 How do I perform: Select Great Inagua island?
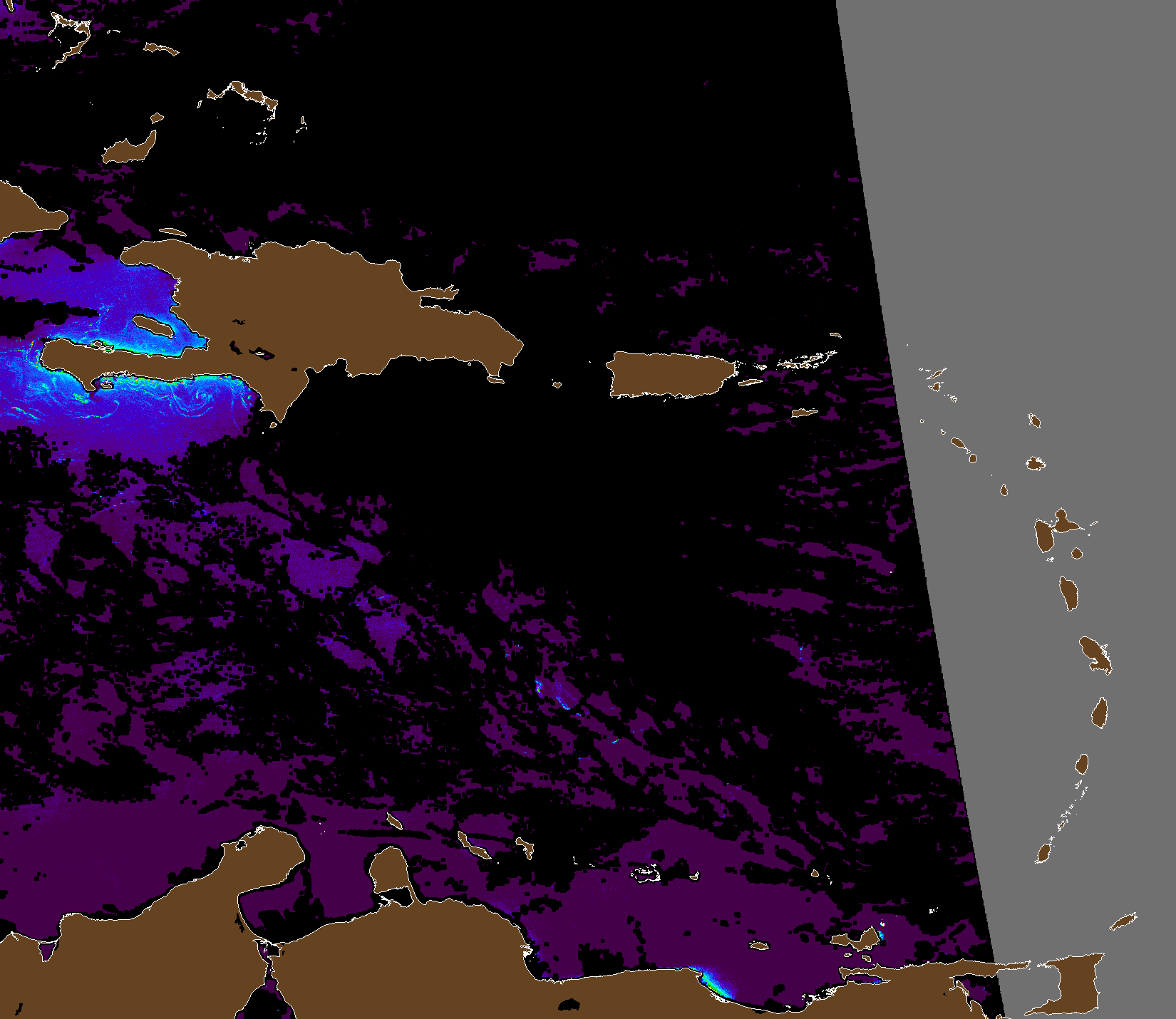coord(130,149)
